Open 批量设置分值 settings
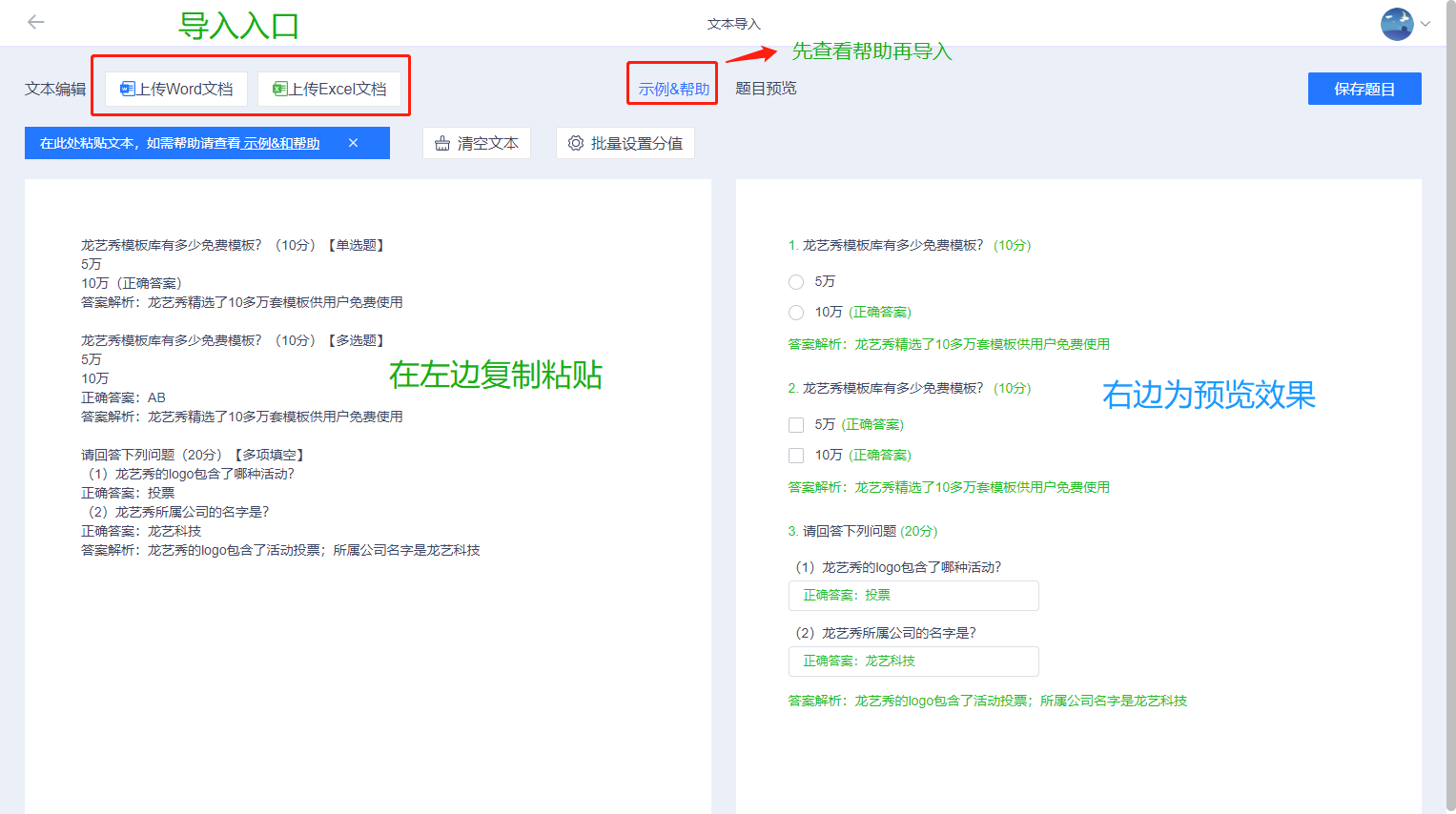This screenshot has width=1456, height=814. (625, 143)
